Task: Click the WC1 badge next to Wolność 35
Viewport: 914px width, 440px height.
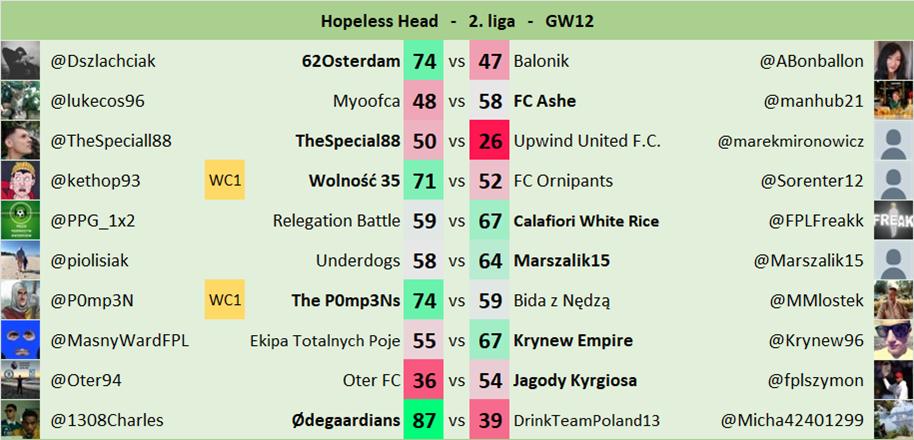Action: pos(226,181)
